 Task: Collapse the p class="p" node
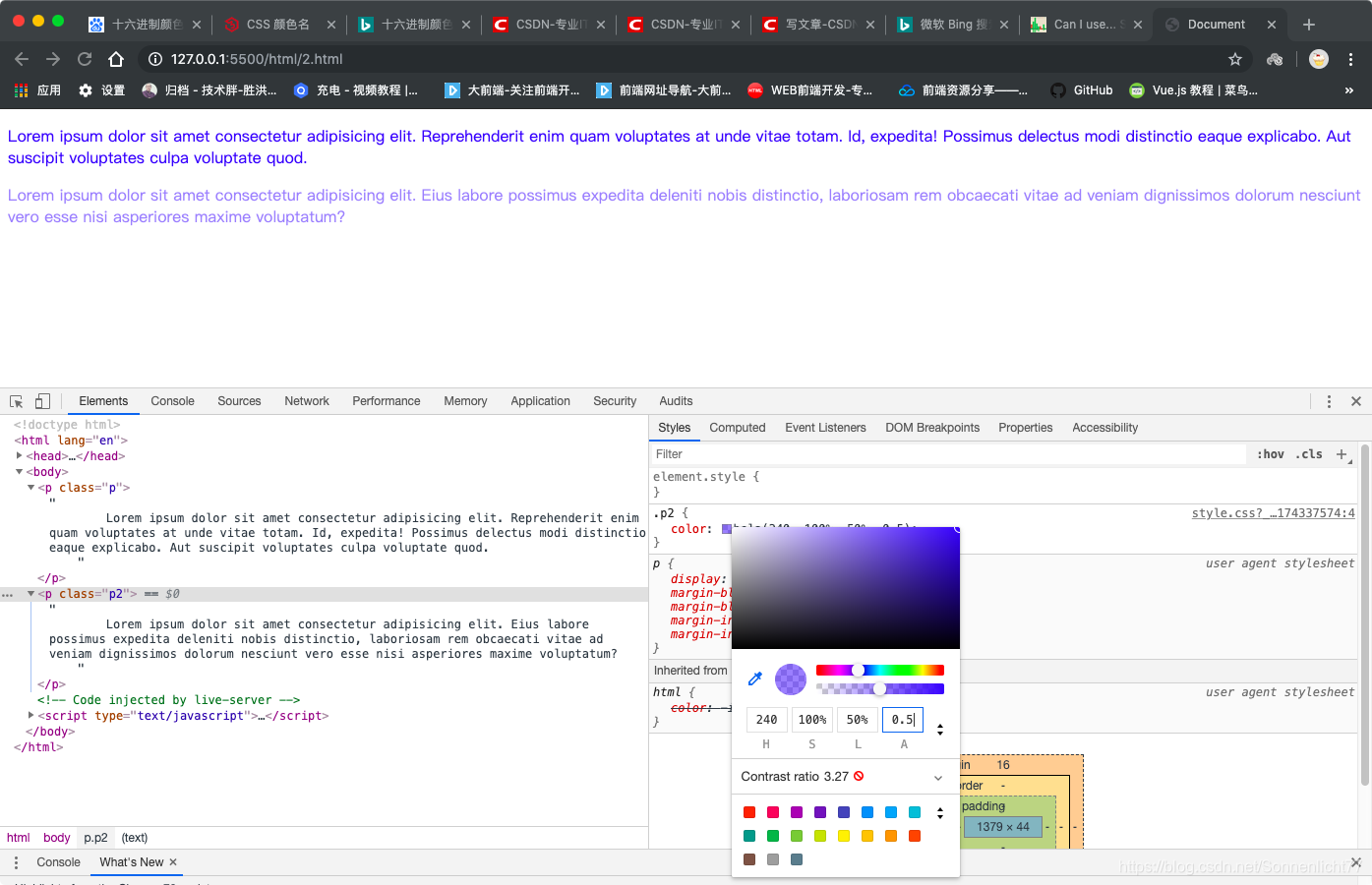pyautogui.click(x=30, y=488)
